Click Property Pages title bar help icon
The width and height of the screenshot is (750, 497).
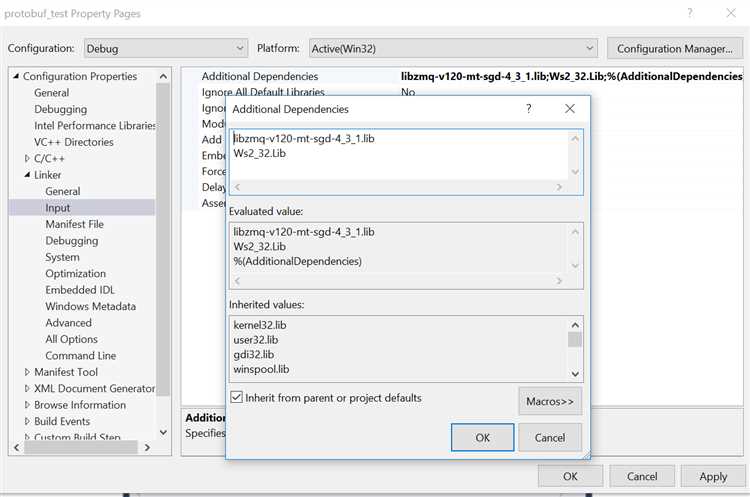point(690,13)
